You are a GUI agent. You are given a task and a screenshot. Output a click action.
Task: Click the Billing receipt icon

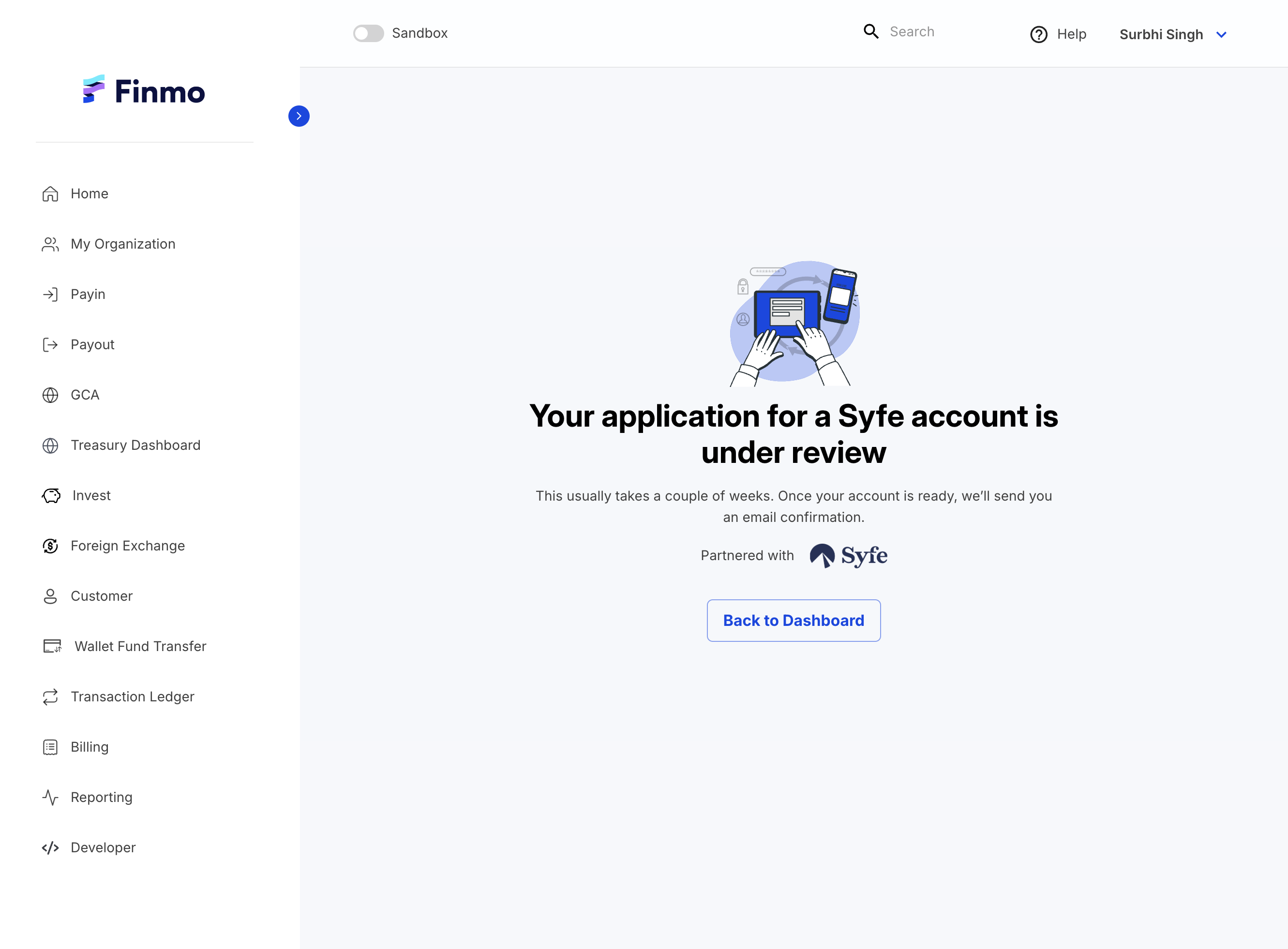(x=50, y=747)
